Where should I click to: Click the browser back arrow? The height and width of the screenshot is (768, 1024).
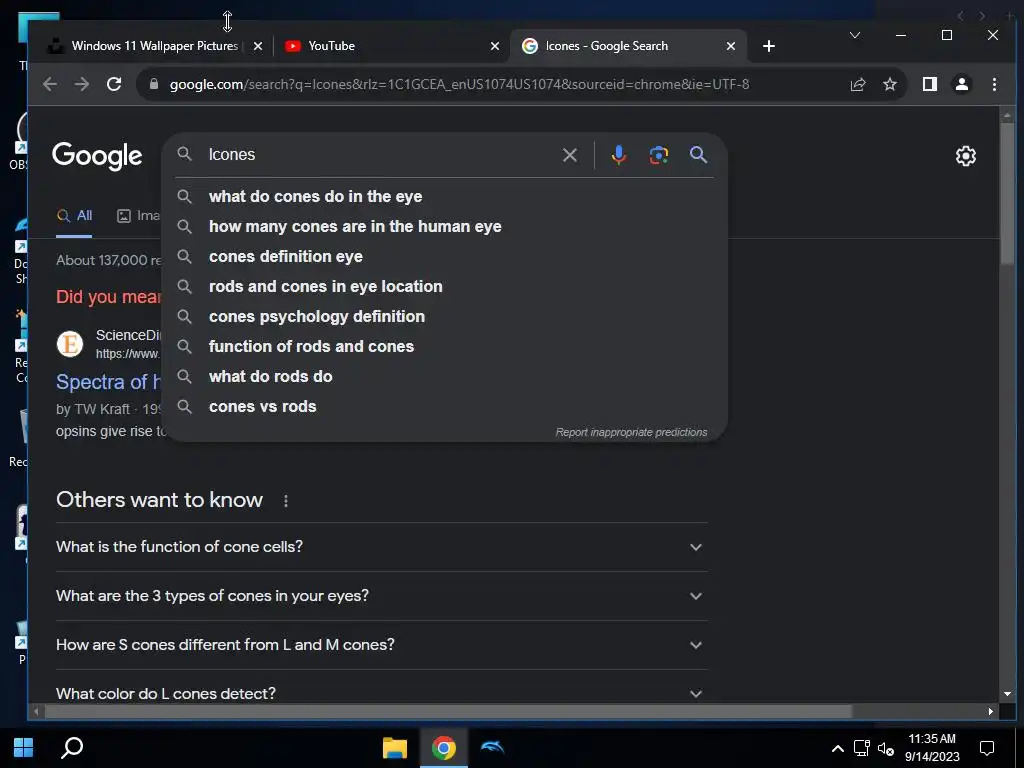pyautogui.click(x=50, y=84)
